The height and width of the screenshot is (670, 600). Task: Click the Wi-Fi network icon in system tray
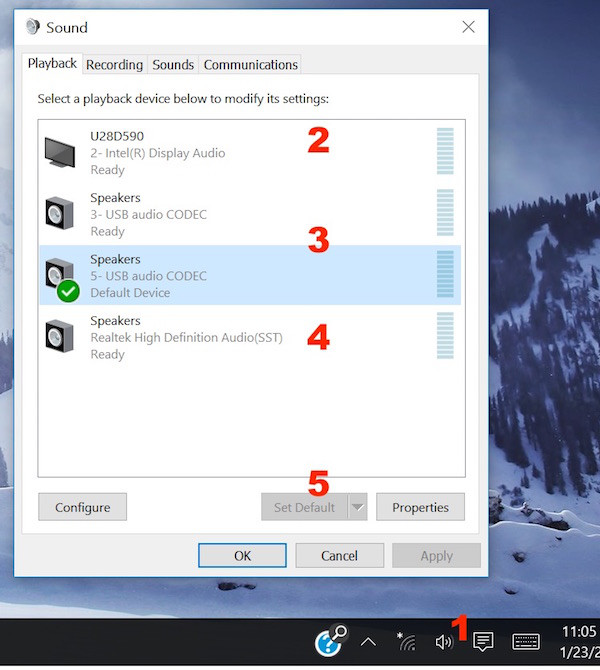point(406,642)
